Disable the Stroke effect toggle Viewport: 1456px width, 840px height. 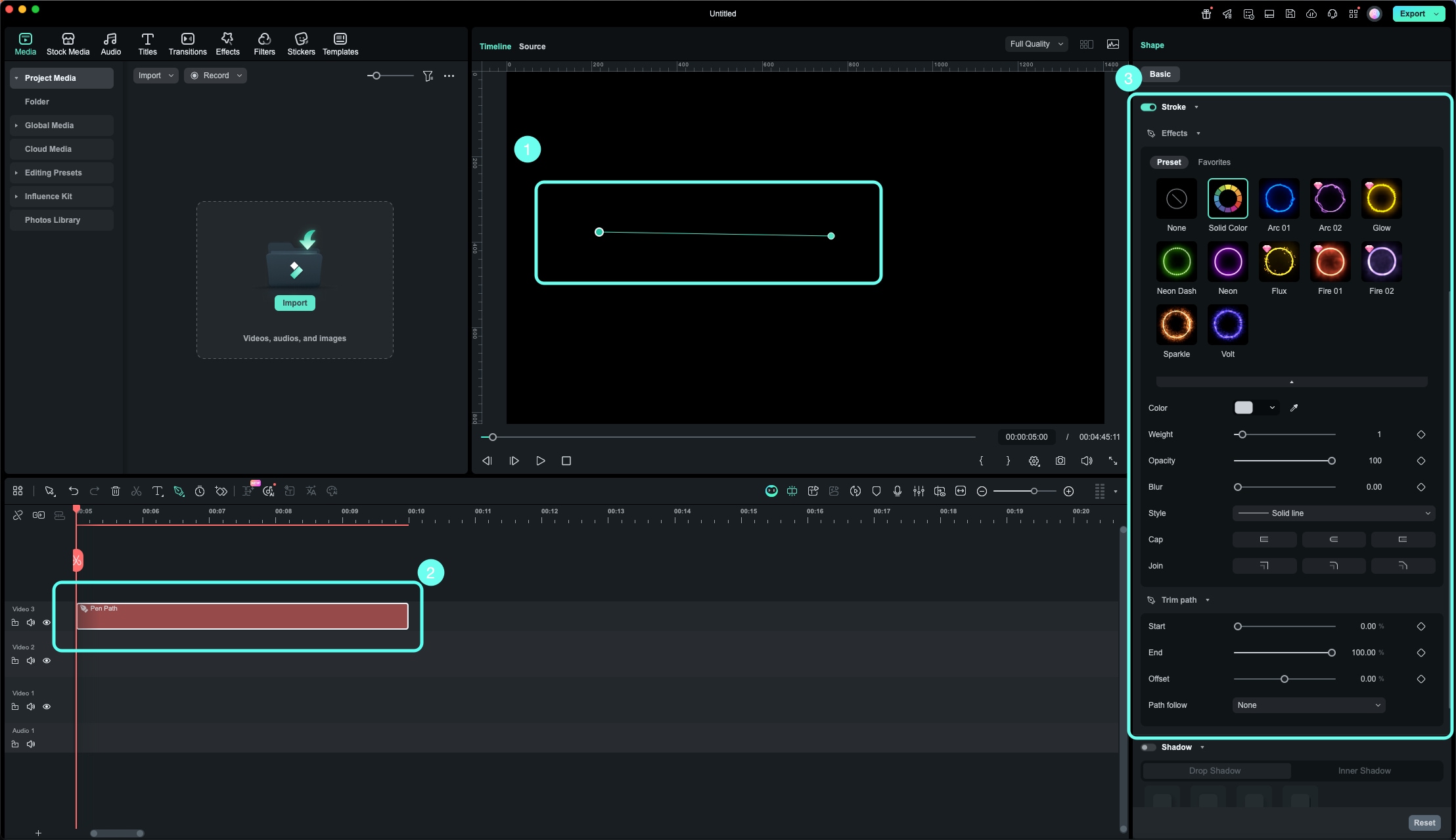tap(1149, 106)
